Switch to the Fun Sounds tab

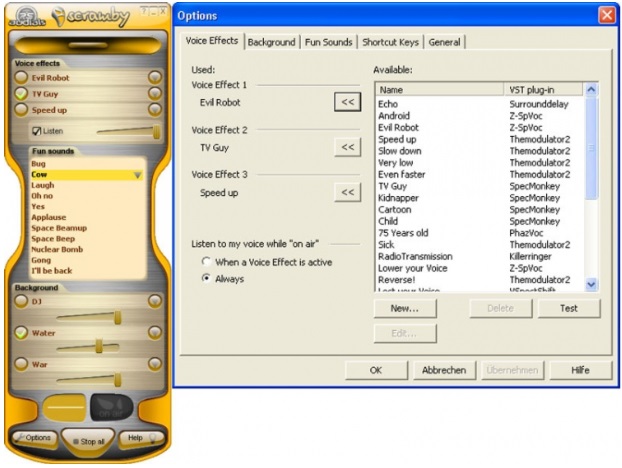(x=328, y=42)
